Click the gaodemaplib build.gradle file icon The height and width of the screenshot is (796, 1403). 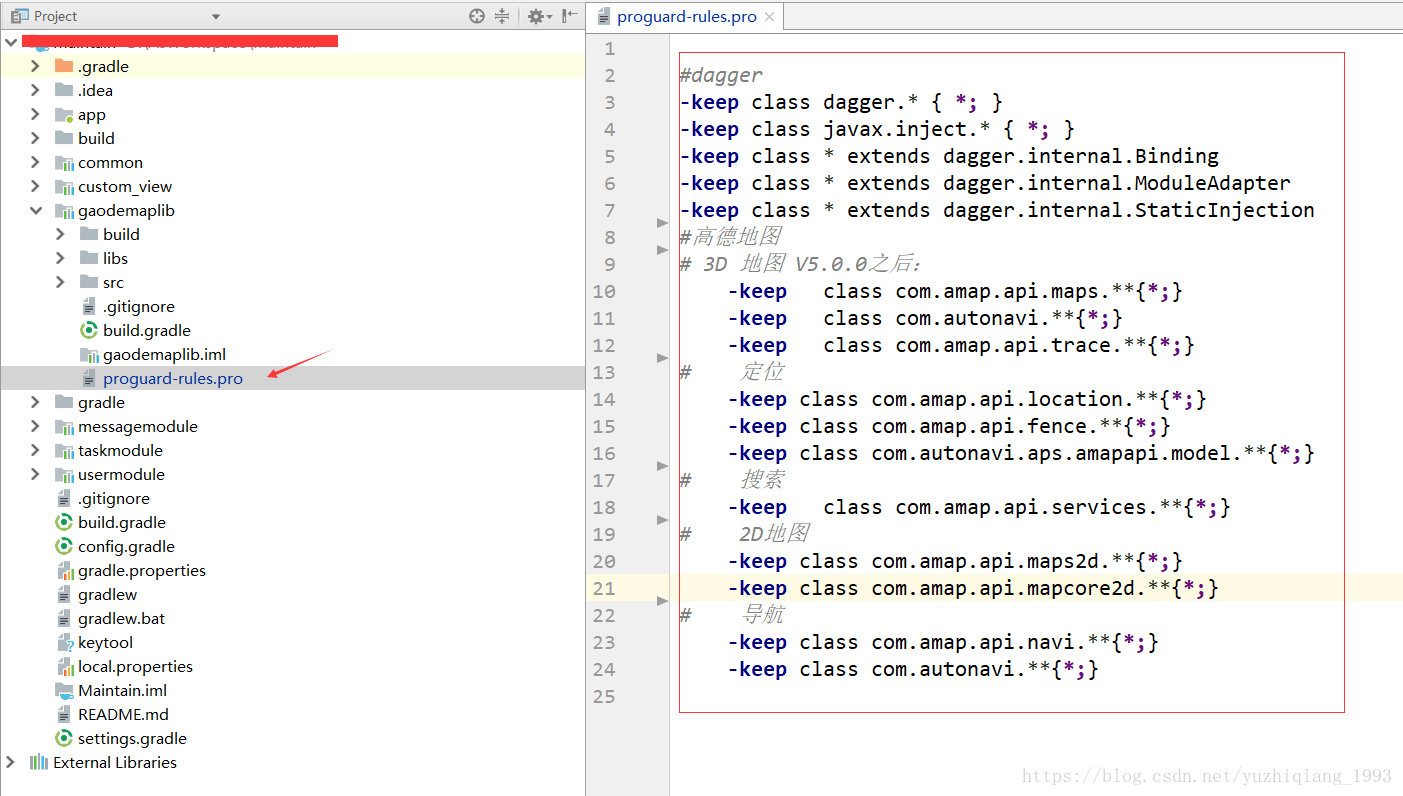89,330
